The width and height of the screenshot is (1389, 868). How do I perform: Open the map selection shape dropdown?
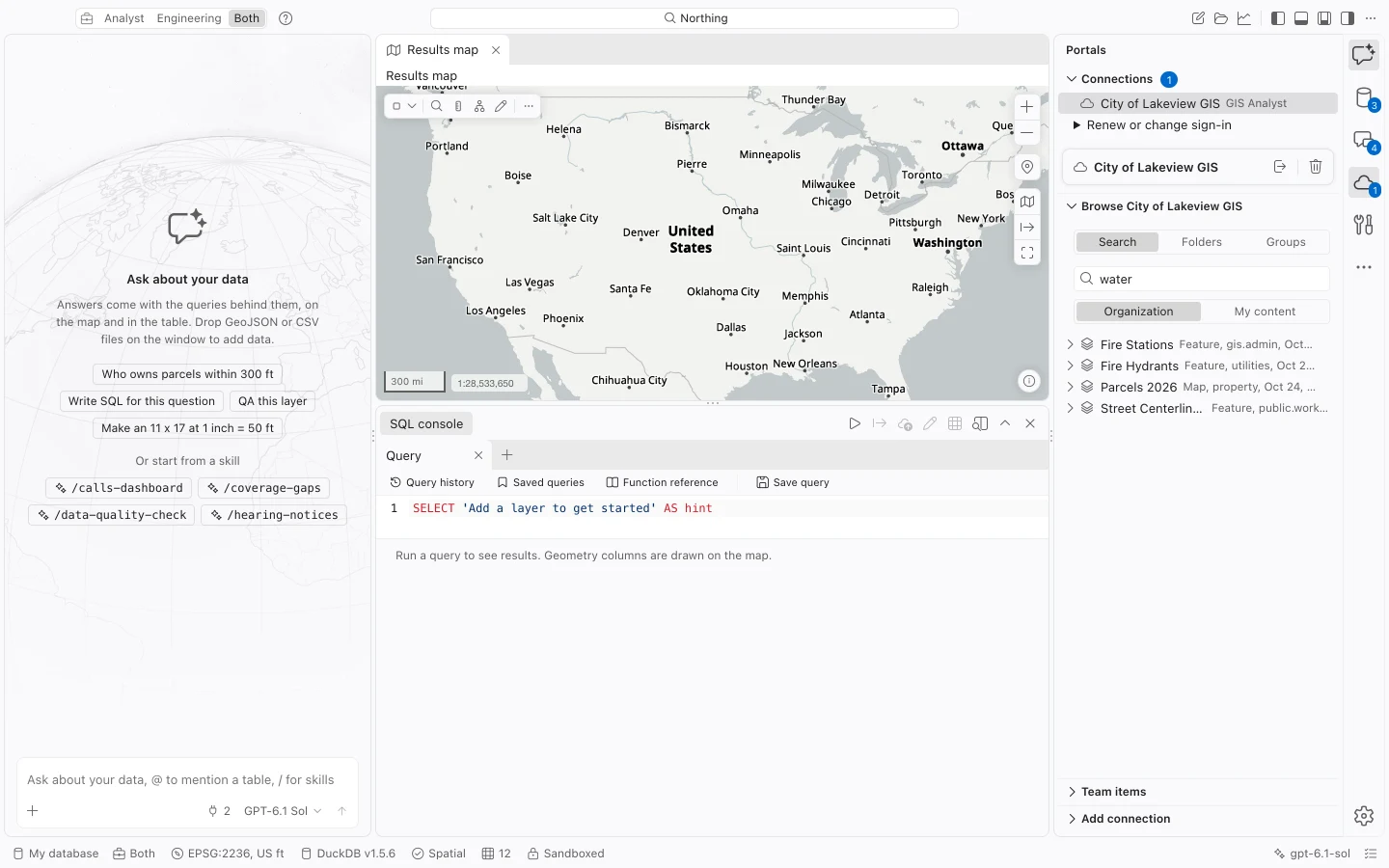[404, 106]
